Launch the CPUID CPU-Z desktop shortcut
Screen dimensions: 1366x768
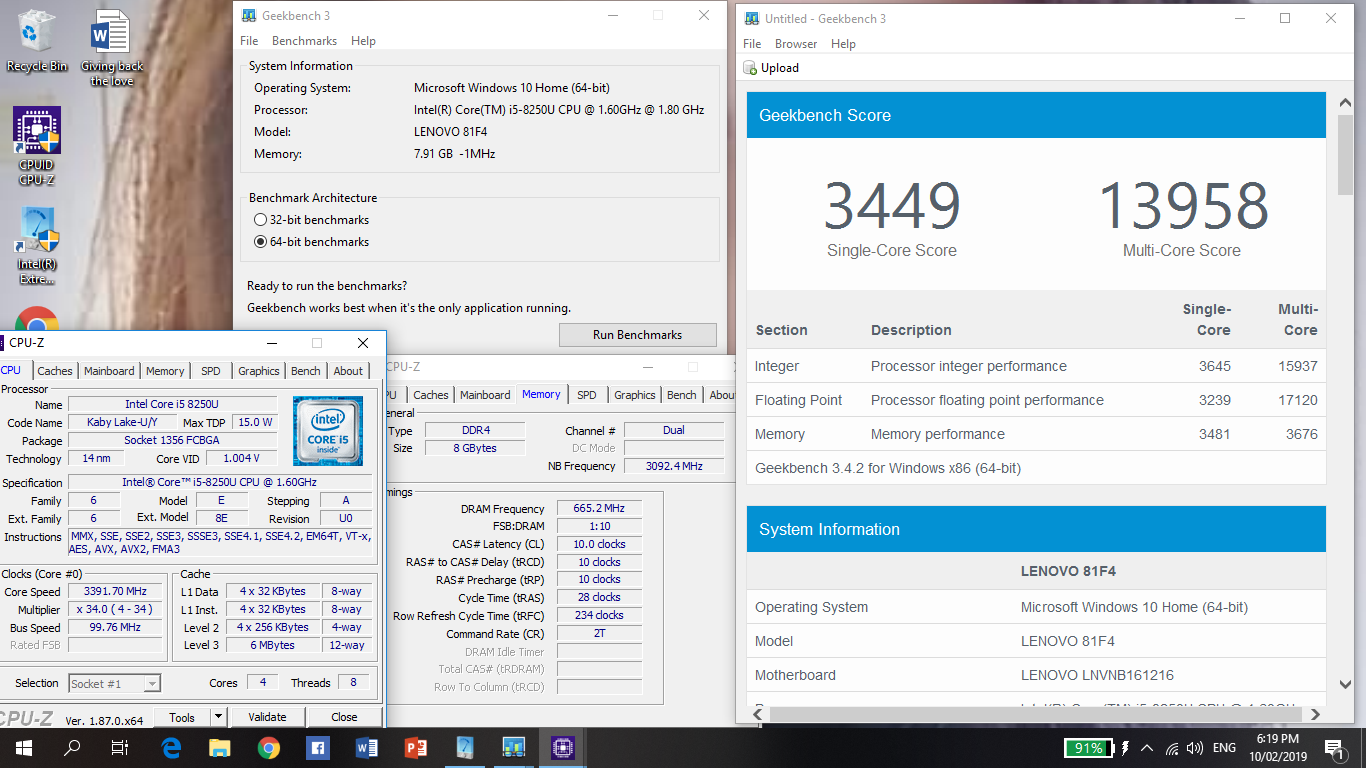click(x=37, y=146)
